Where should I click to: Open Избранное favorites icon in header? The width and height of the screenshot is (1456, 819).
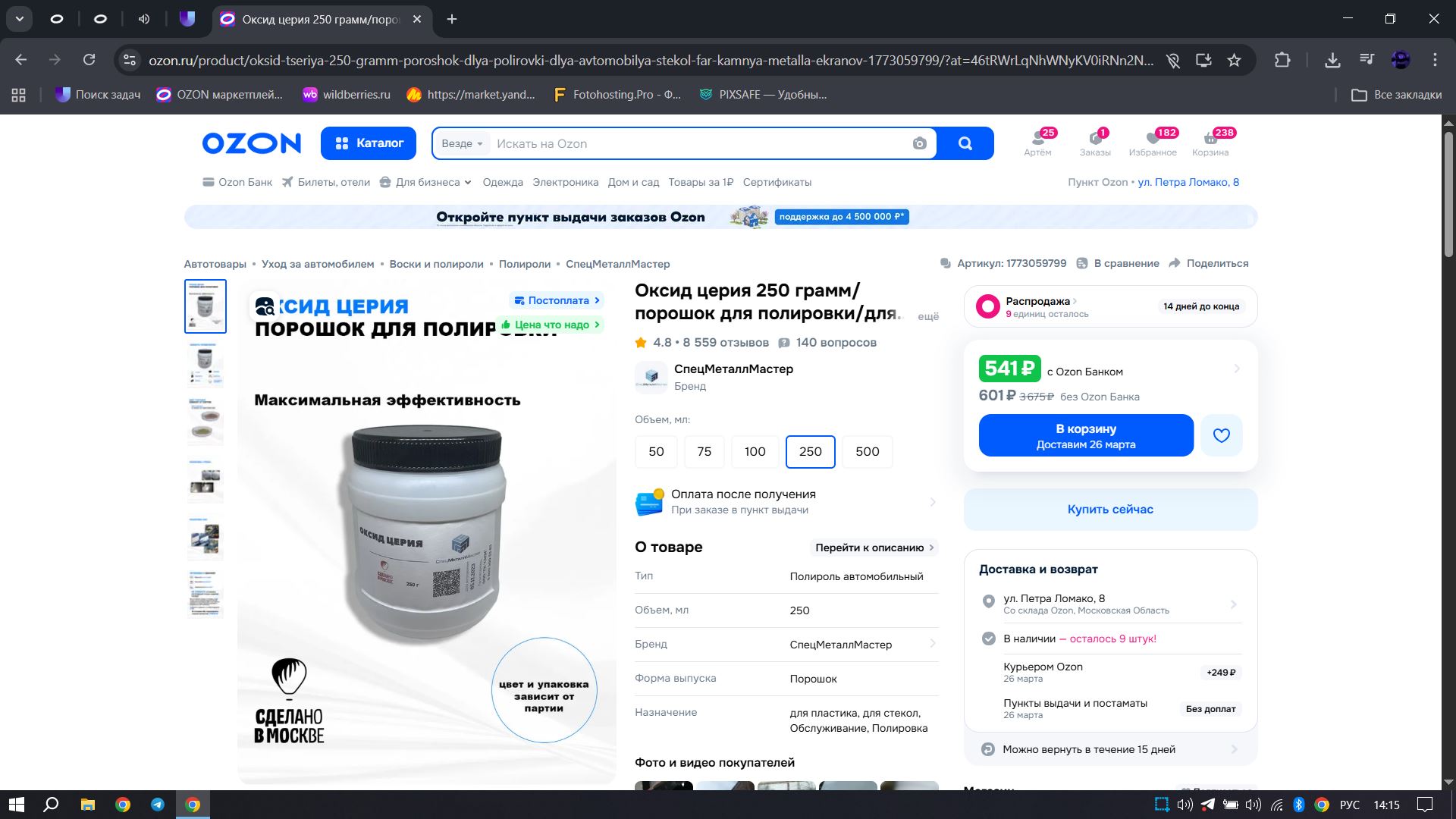point(1152,142)
